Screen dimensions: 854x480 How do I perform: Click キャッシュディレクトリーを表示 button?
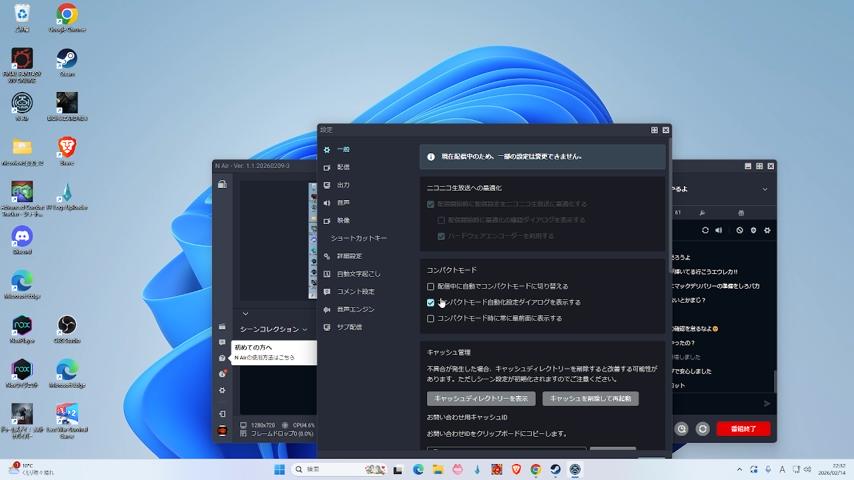(x=481, y=398)
